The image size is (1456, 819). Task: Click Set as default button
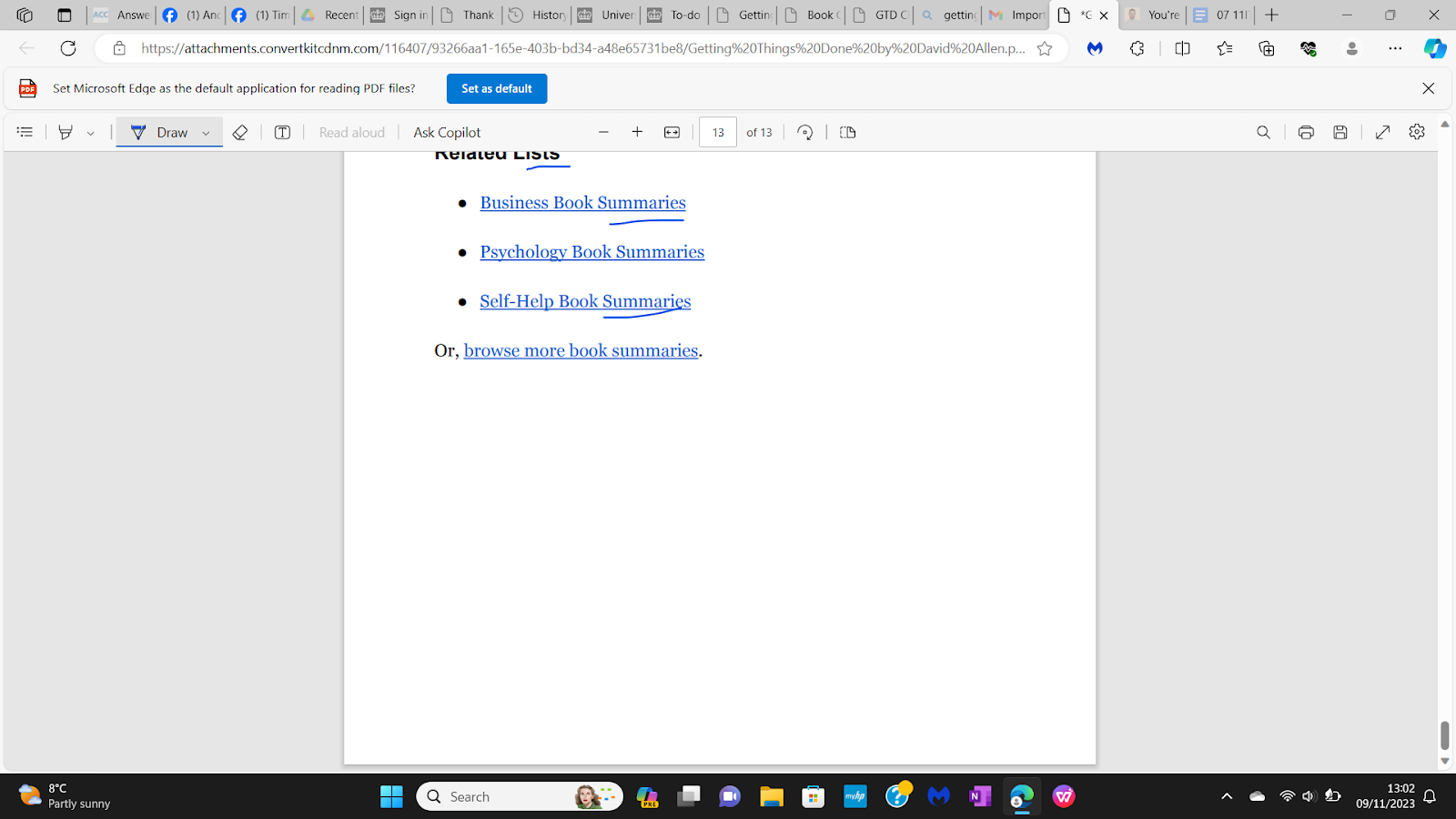497,88
